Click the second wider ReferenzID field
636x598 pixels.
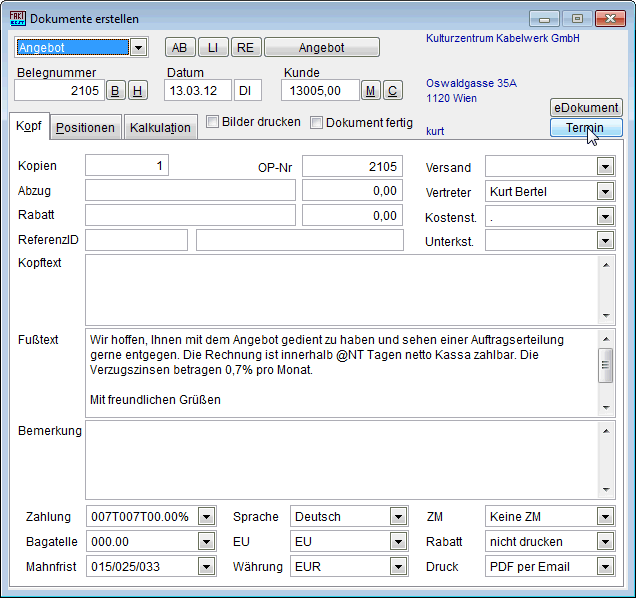[x=300, y=240]
